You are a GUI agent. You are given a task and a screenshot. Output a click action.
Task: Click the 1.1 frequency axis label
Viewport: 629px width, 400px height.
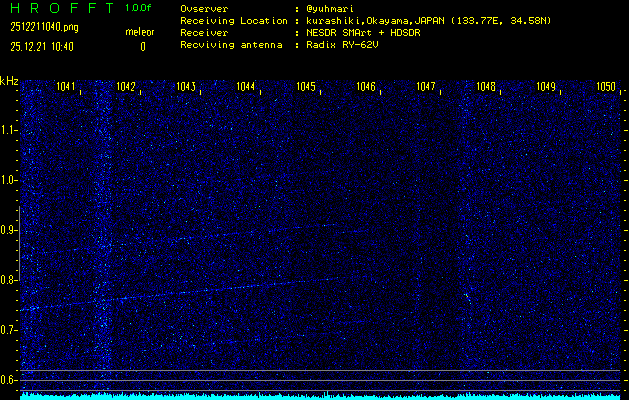tap(9, 130)
